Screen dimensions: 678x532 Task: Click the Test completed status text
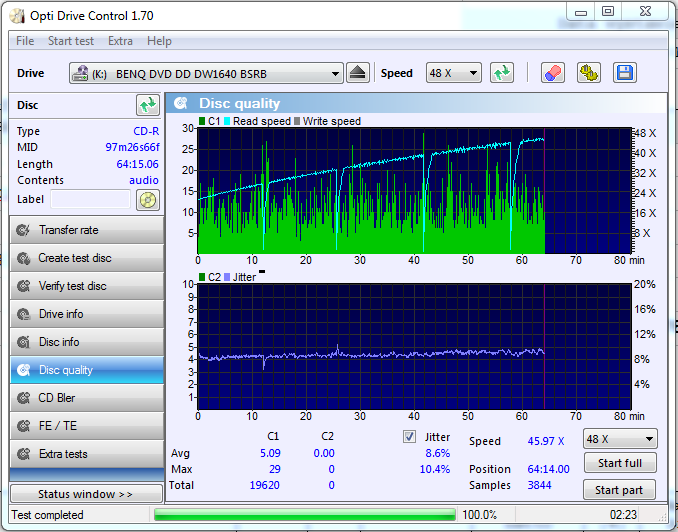(48, 515)
